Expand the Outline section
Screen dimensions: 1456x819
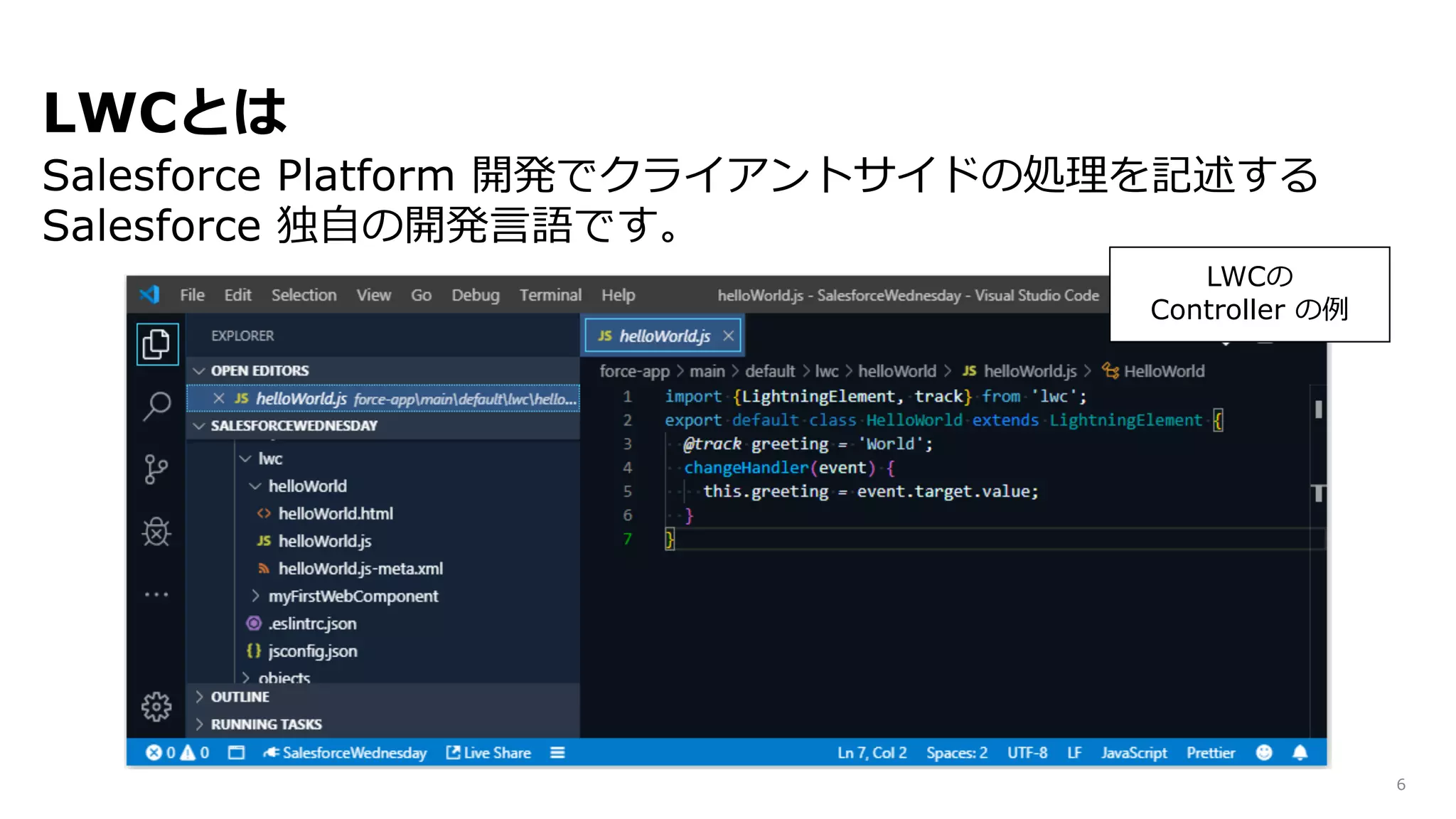point(200,697)
